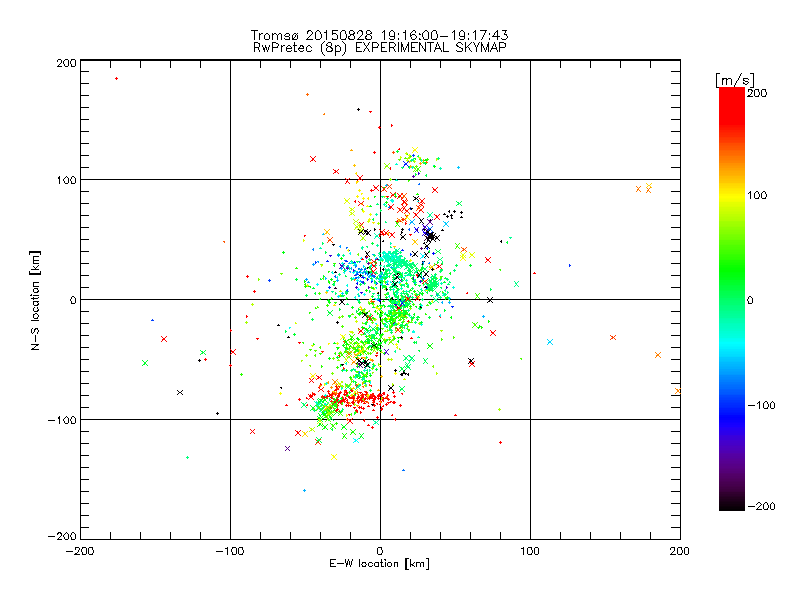Click the purple X marker near x=-62, y=-125
Viewport: 800px width, 600px height.
click(x=287, y=448)
